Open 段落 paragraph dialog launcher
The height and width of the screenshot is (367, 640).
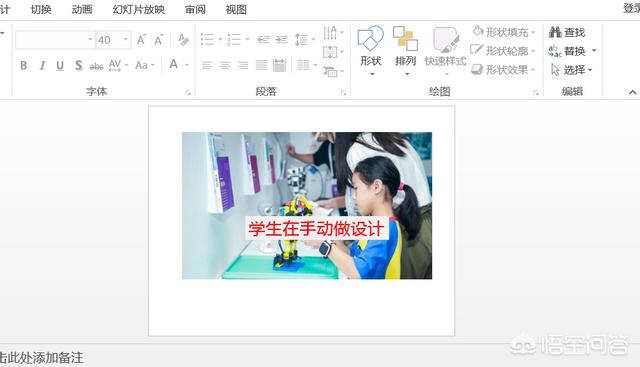[x=343, y=93]
